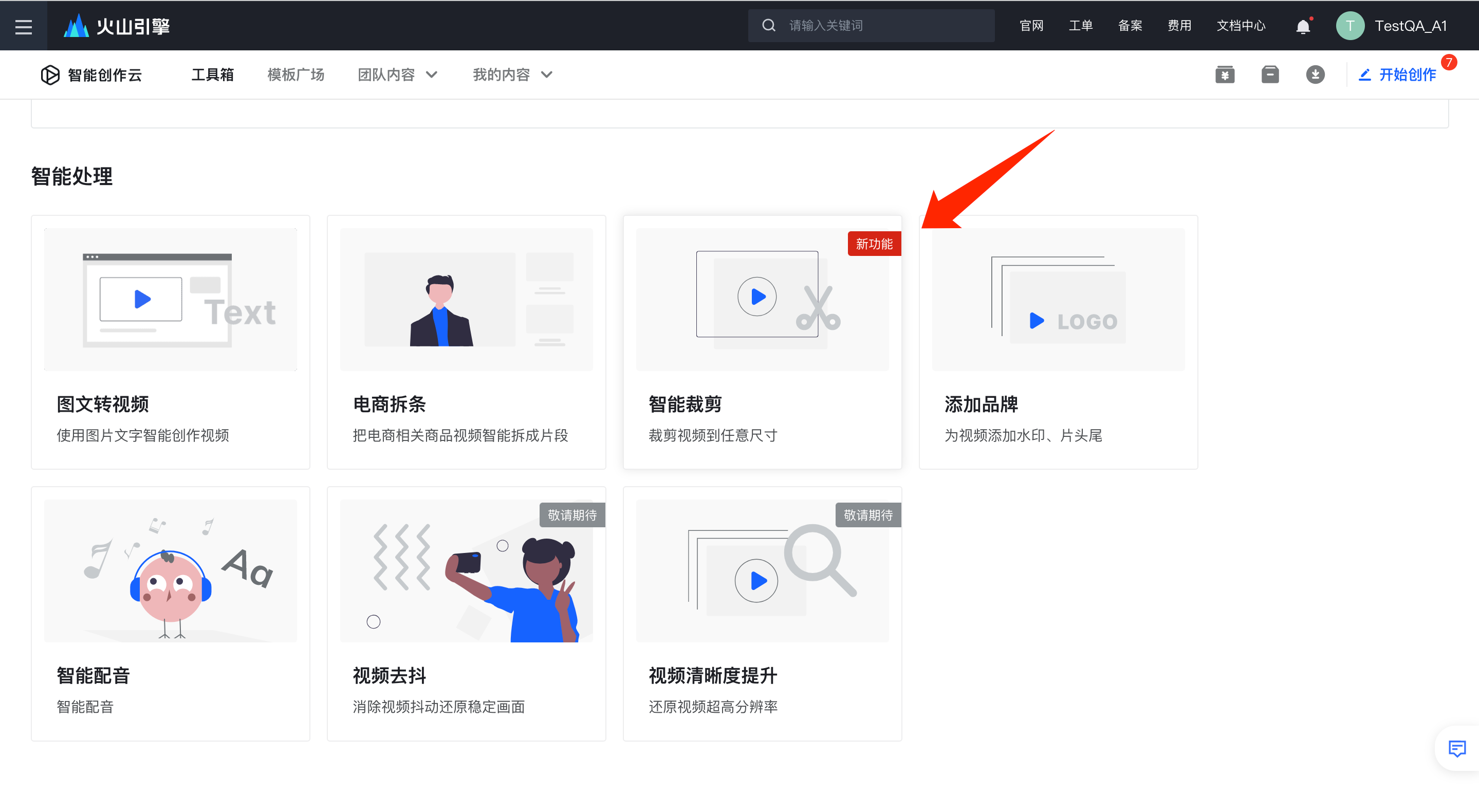Viewport: 1479px width, 812px height.
Task: Switch to the 工具箱 tab
Action: point(212,75)
